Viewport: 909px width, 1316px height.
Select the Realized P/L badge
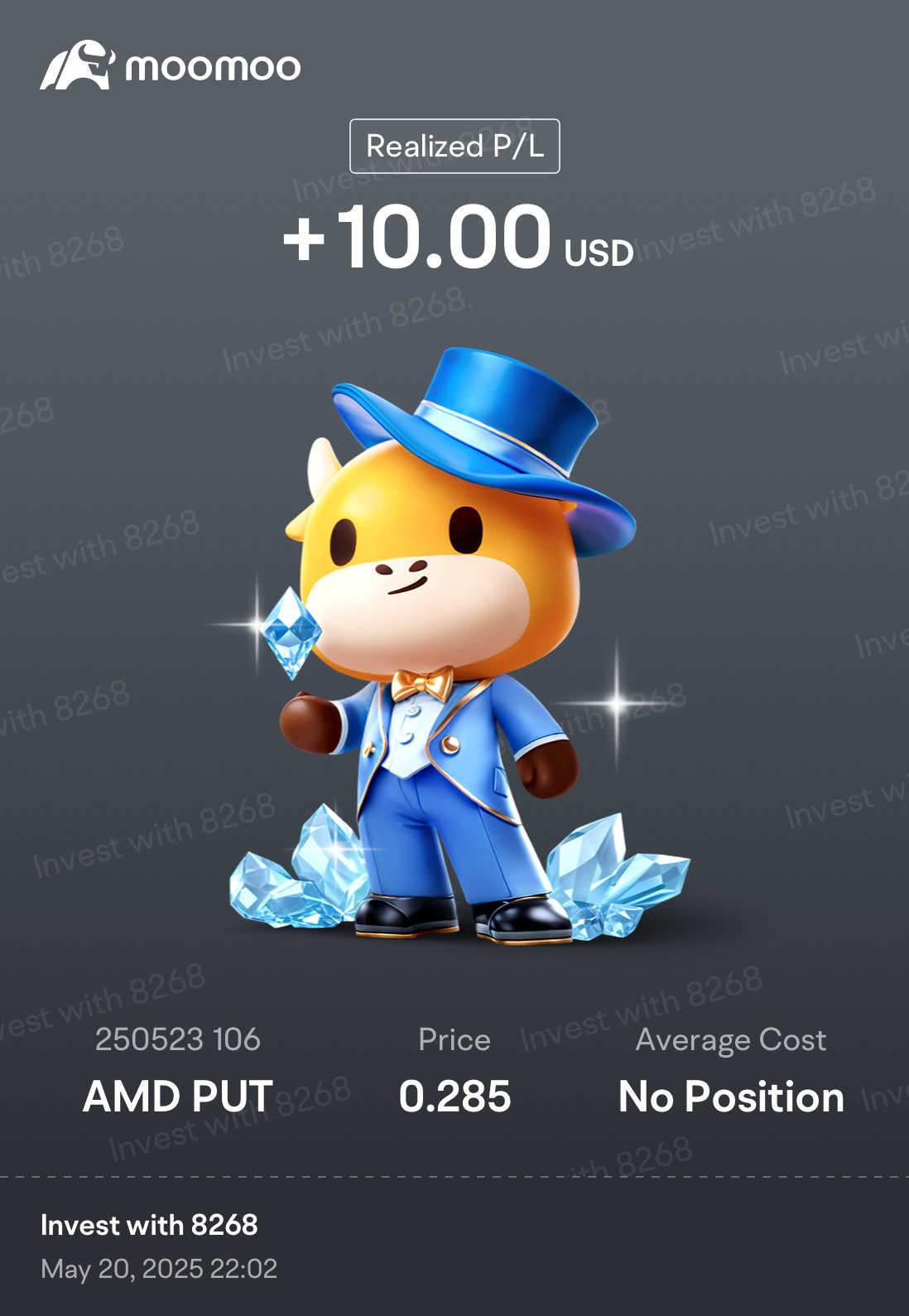tap(454, 146)
